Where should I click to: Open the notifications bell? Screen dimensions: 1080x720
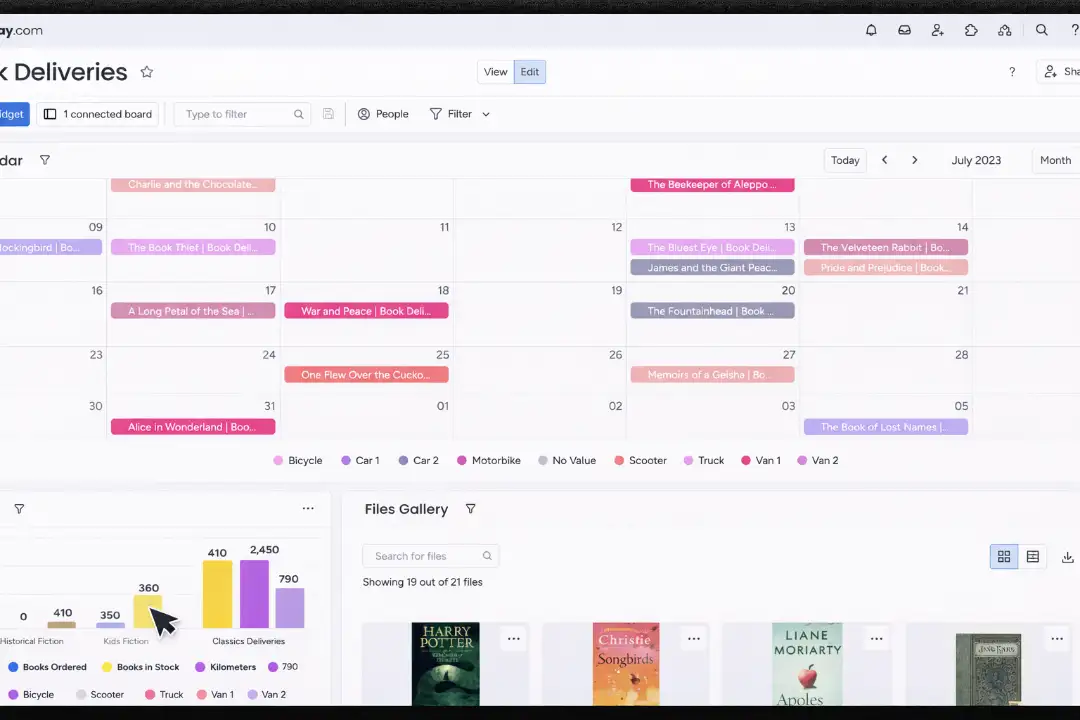[x=871, y=30]
